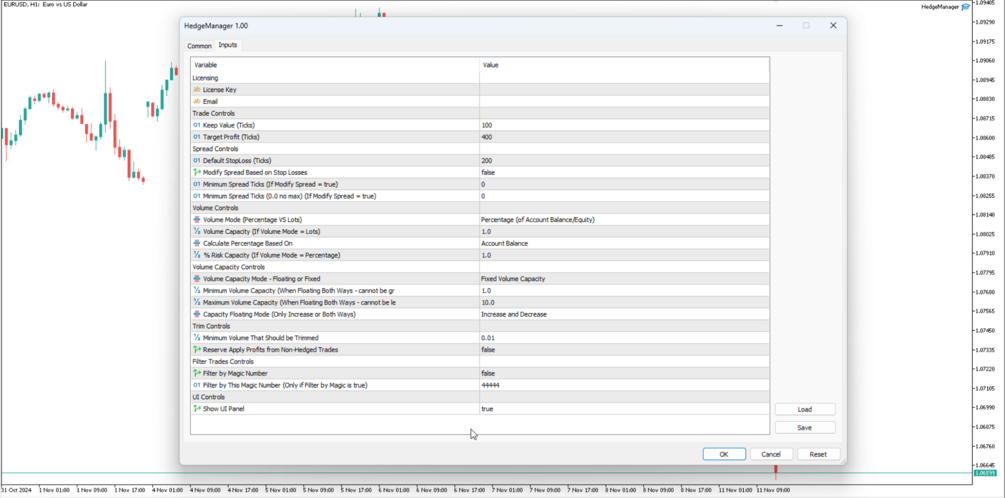Click the Keep Value integer icon
The image size is (1005, 498).
[197, 125]
